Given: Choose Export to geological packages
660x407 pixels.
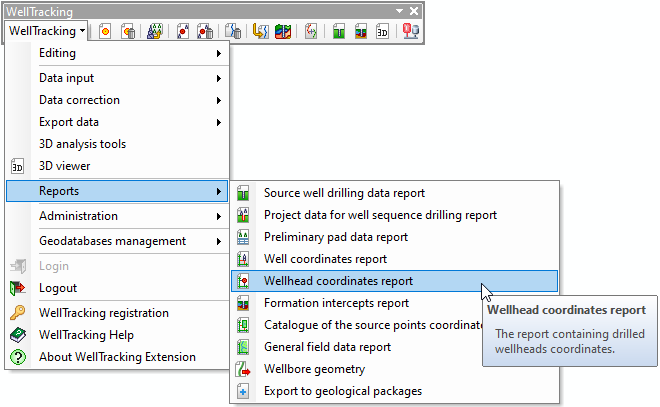Looking at the screenshot, I should 394,391.
